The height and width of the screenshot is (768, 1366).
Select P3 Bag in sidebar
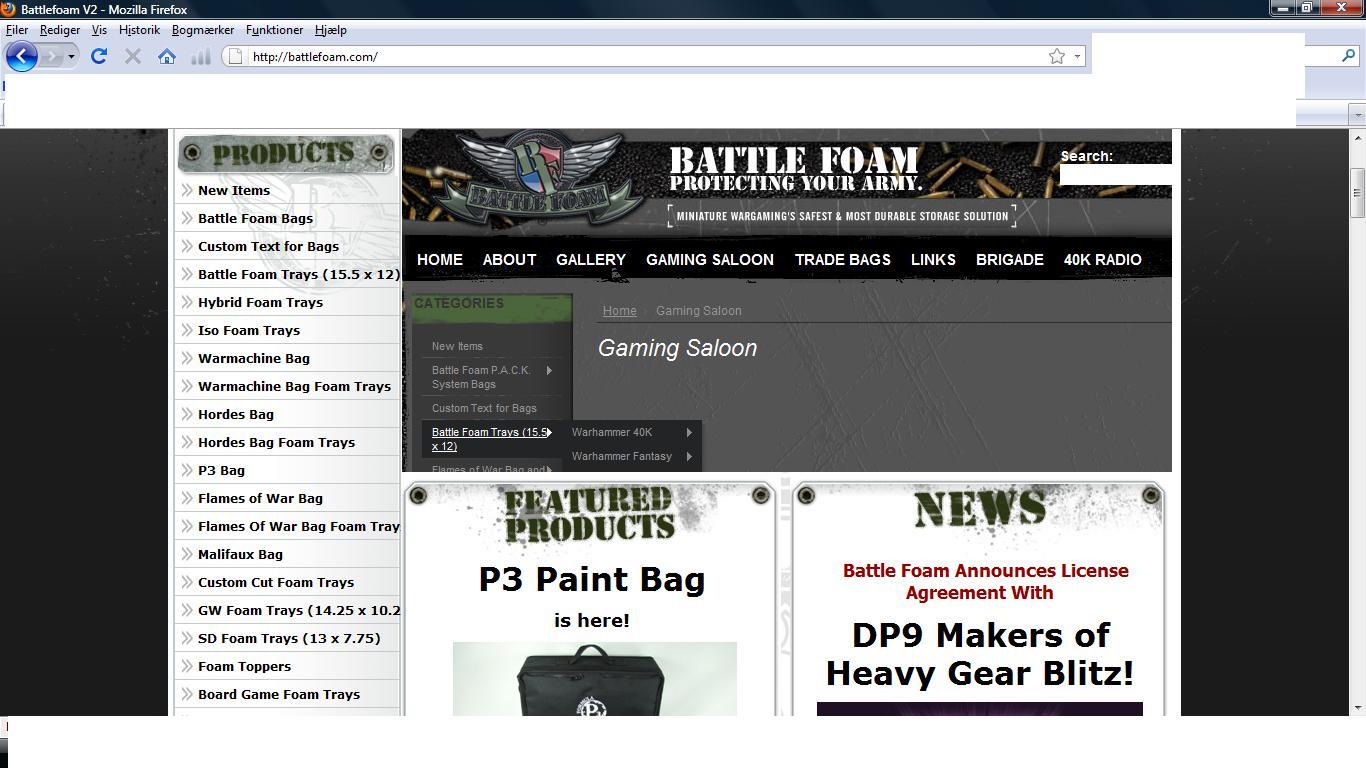(x=221, y=470)
